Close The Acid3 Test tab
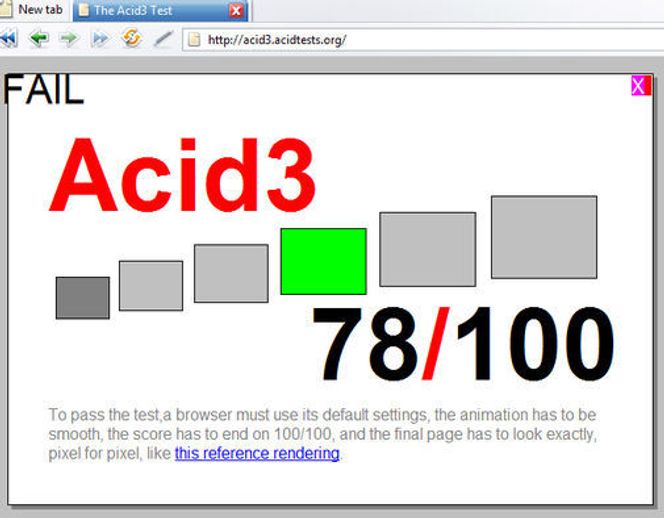The image size is (664, 518). pyautogui.click(x=235, y=11)
